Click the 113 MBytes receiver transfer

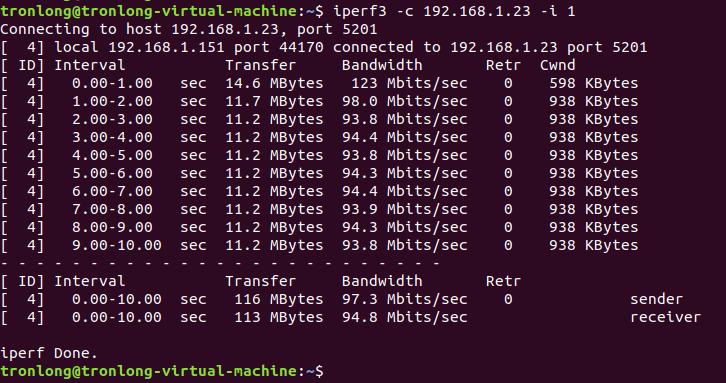coord(279,317)
